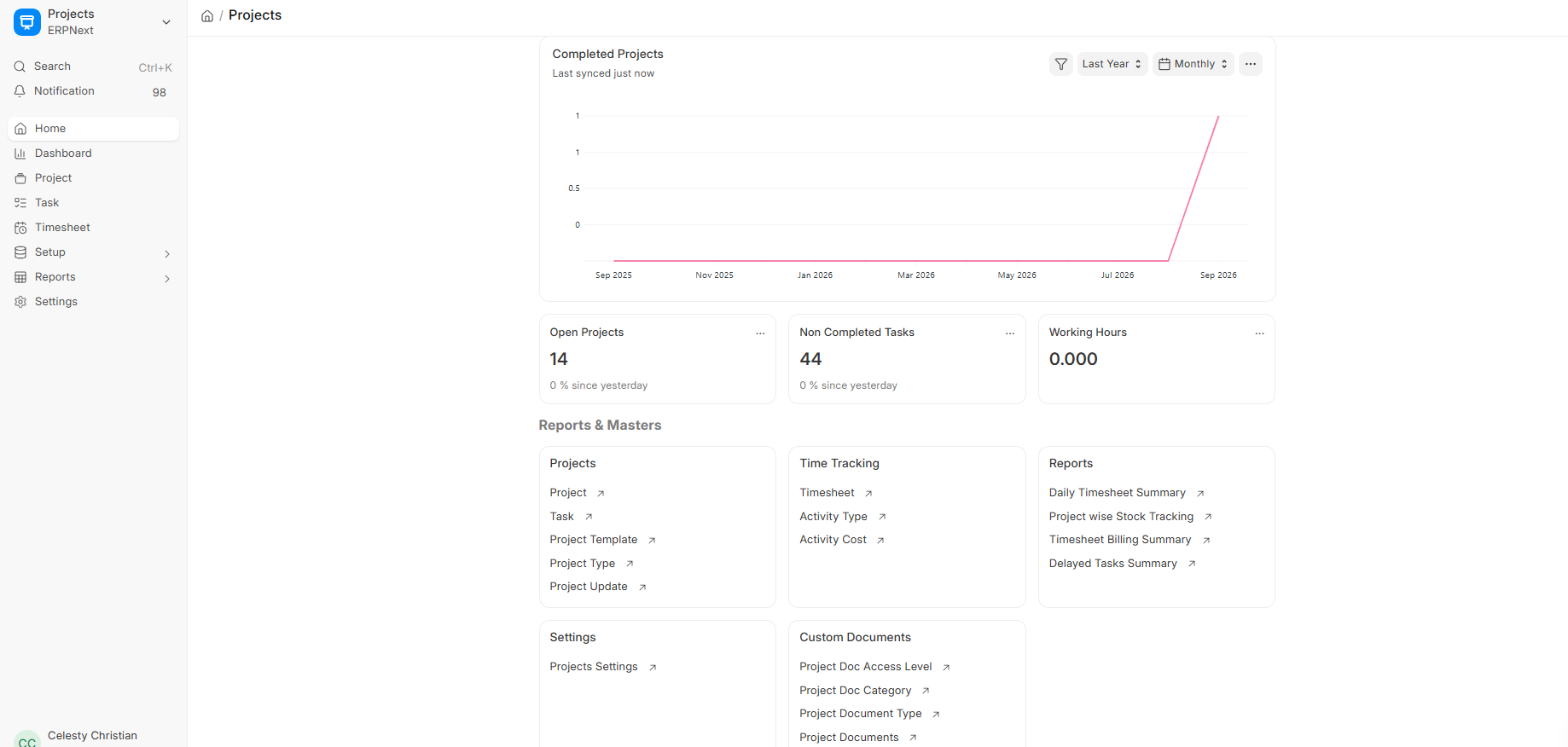Click the arrow icon next to Task link
The height and width of the screenshot is (747, 1568).
(x=589, y=517)
